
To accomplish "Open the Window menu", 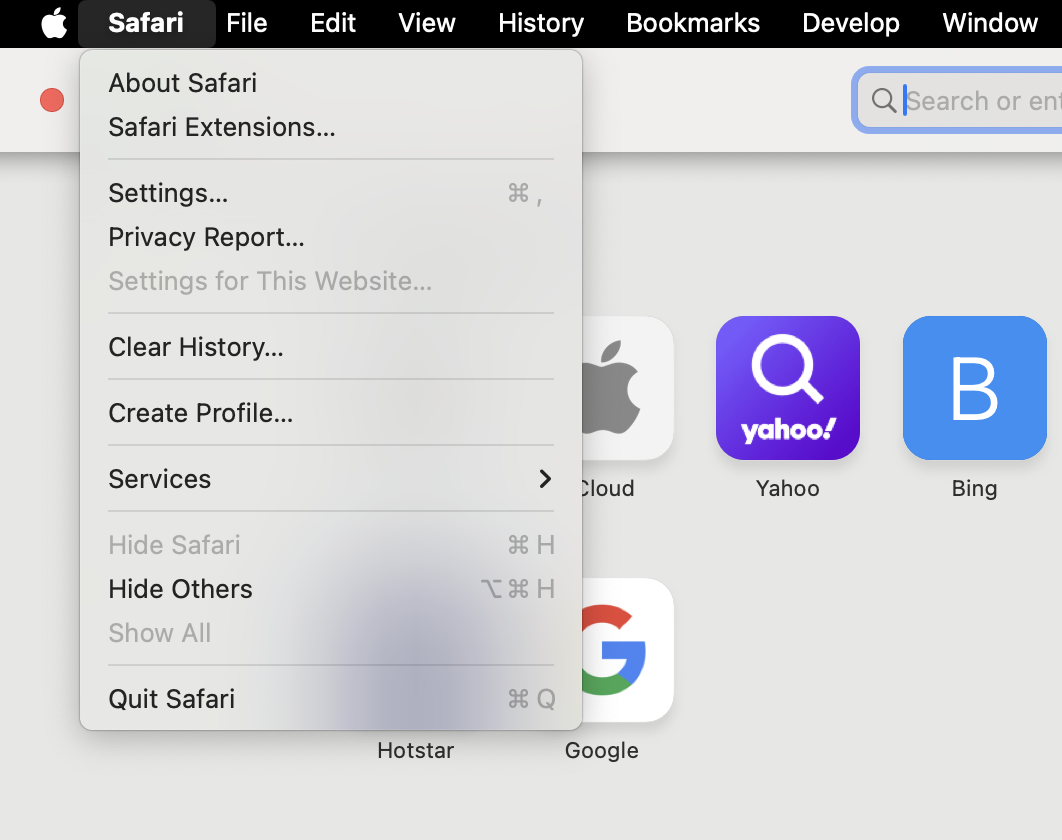I will tap(990, 23).
